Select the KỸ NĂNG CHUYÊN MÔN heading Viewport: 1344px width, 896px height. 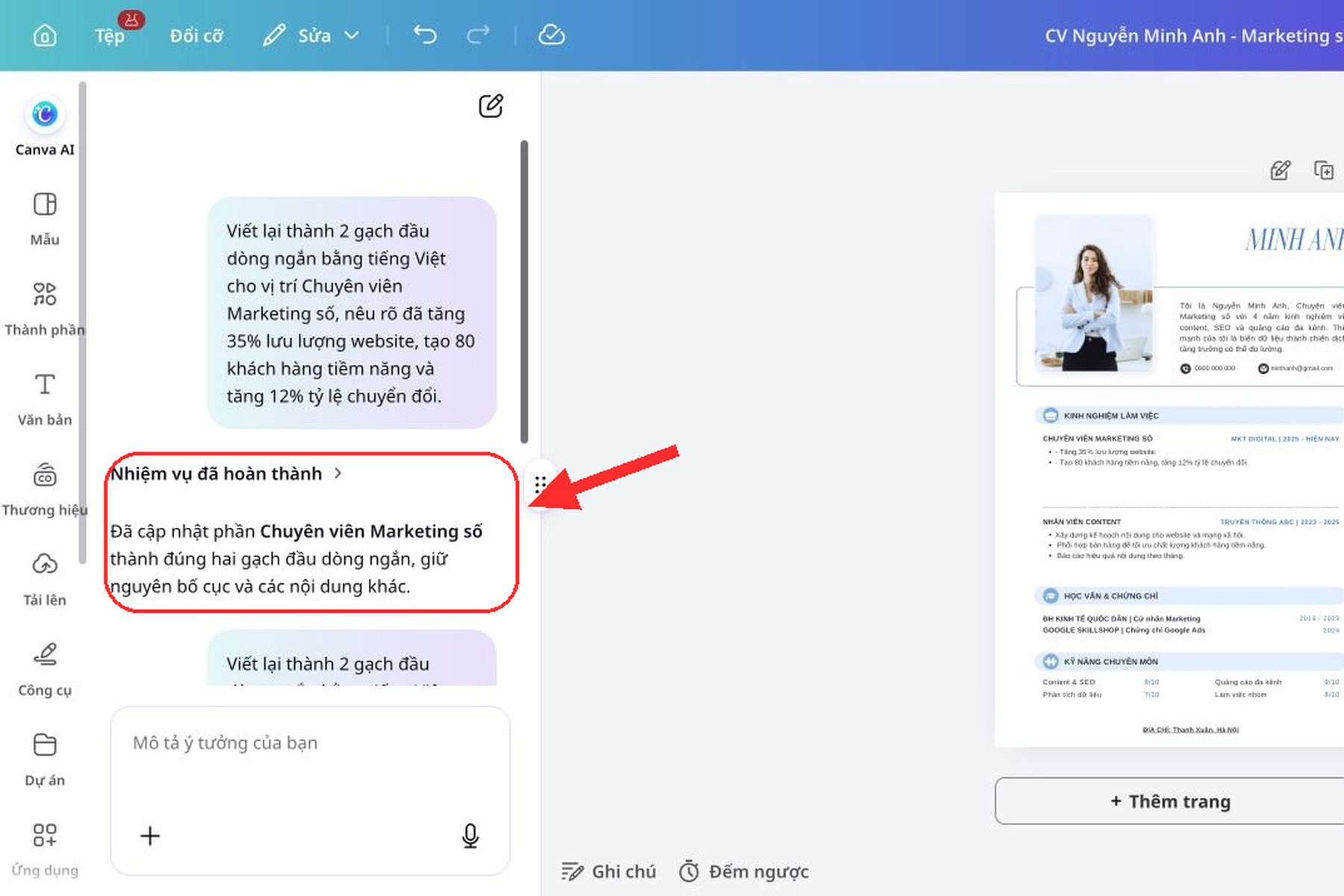[x=1111, y=662]
